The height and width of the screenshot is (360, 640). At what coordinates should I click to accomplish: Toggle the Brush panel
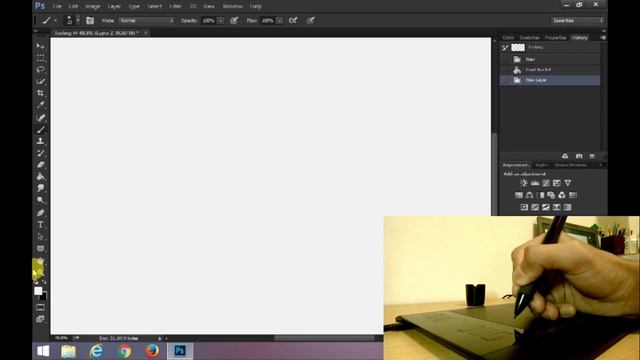(x=90, y=20)
